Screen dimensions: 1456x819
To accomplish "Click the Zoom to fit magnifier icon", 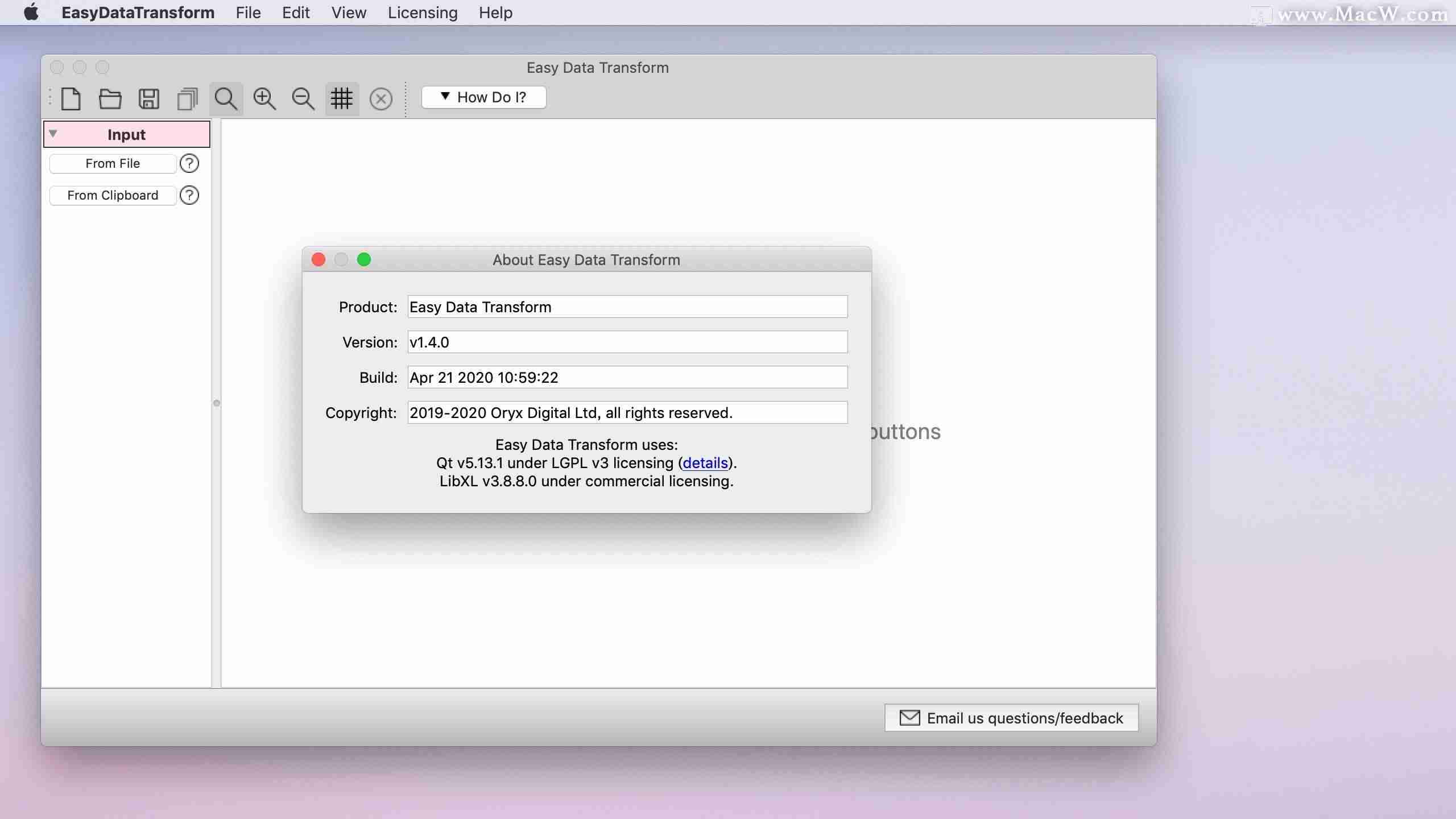I will click(x=226, y=99).
